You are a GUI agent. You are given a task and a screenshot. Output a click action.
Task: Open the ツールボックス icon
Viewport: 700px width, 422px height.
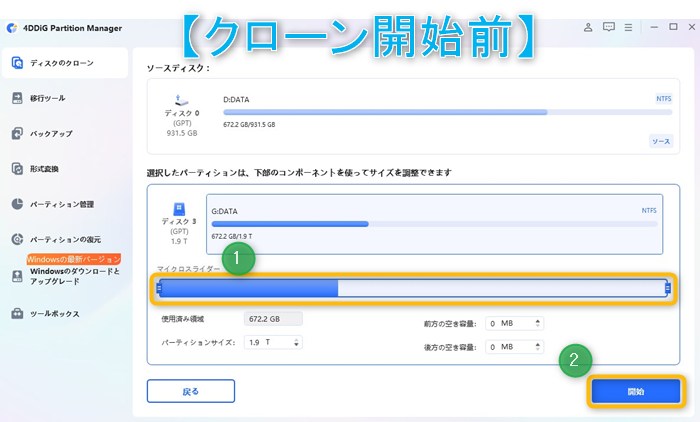18,314
